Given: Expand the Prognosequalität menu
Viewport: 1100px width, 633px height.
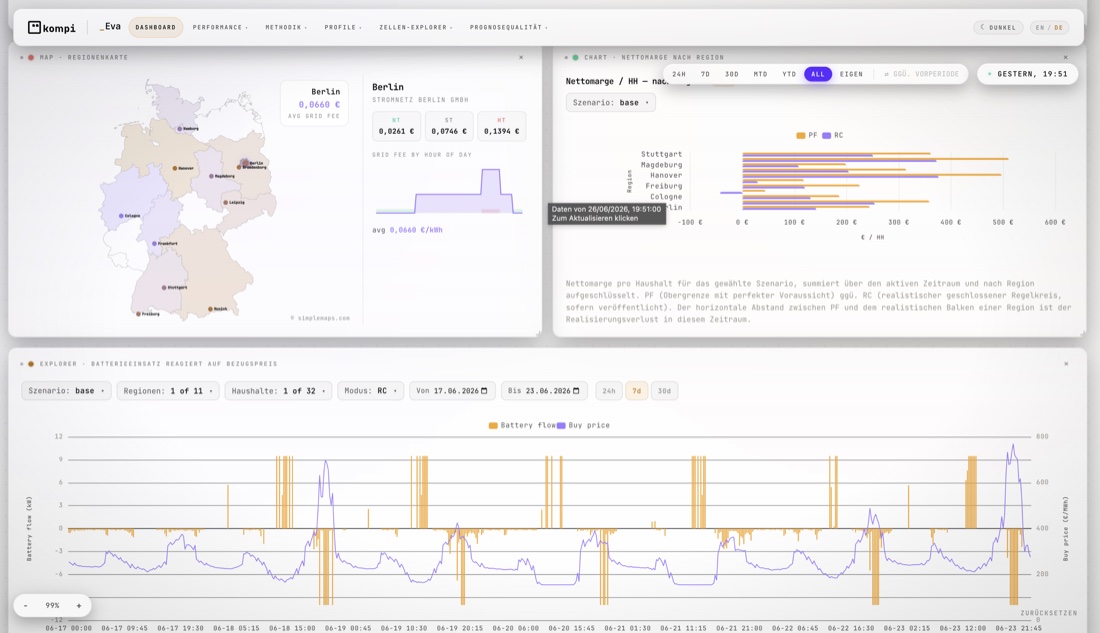Looking at the screenshot, I should pyautogui.click(x=509, y=27).
